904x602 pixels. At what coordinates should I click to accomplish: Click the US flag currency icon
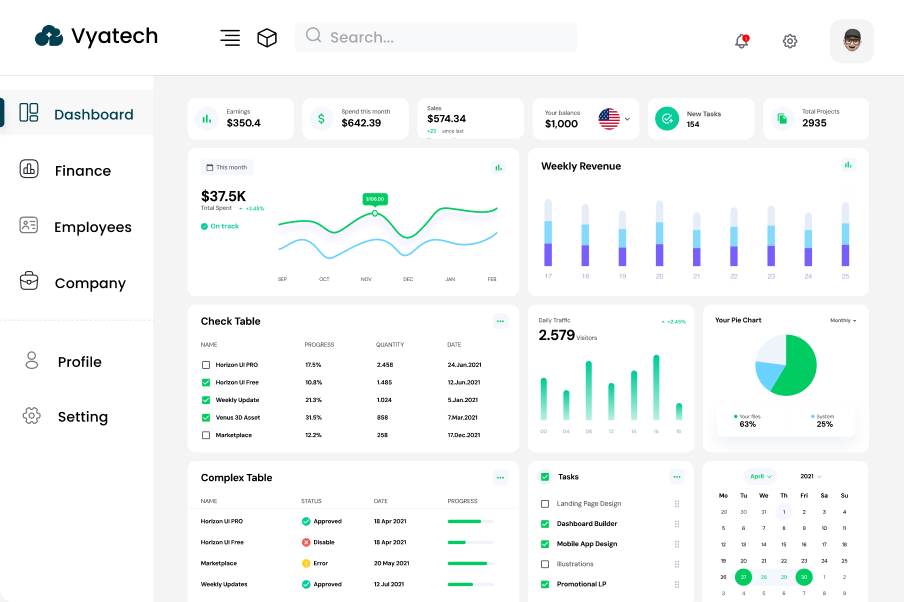(609, 119)
